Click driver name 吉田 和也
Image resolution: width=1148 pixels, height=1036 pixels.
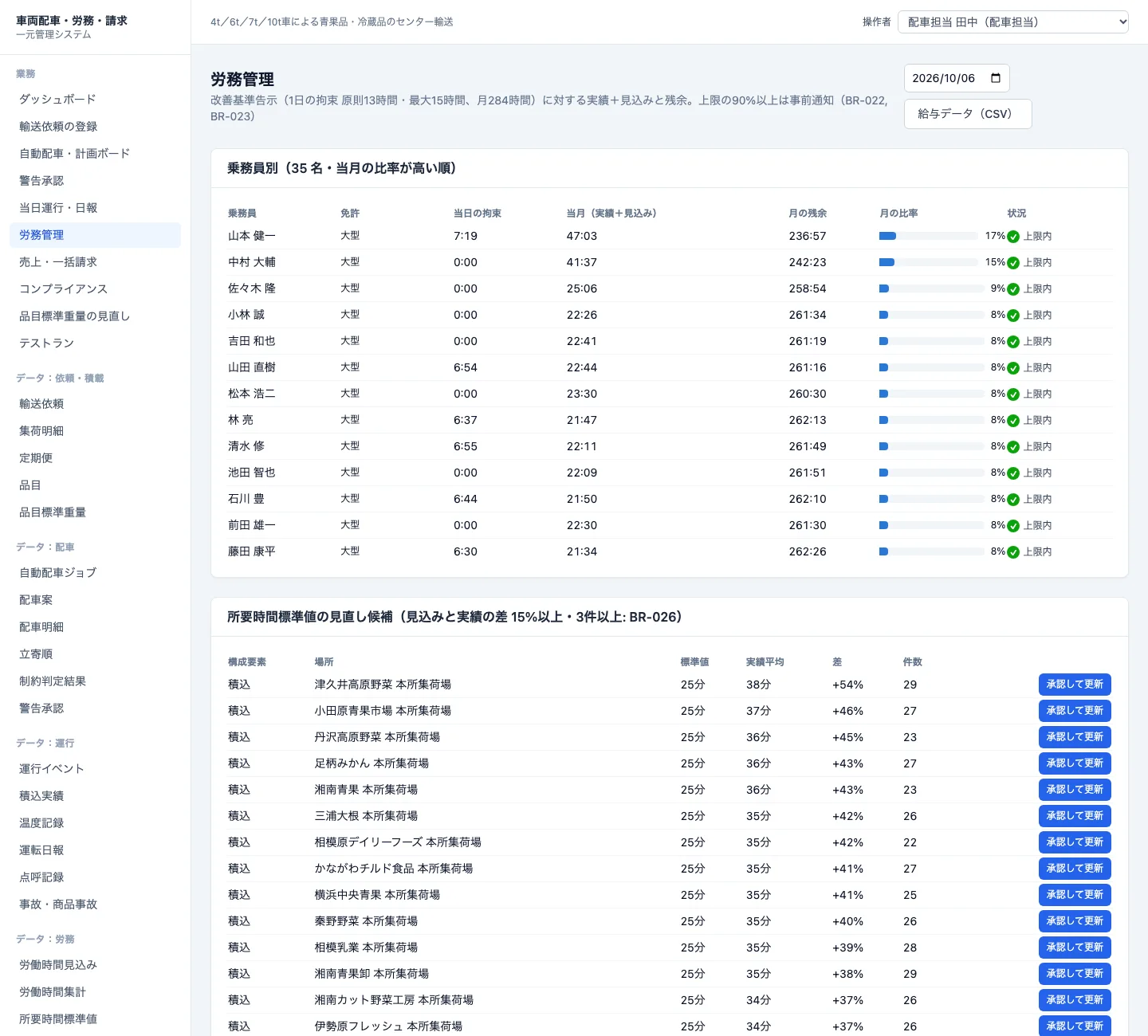[x=252, y=341]
